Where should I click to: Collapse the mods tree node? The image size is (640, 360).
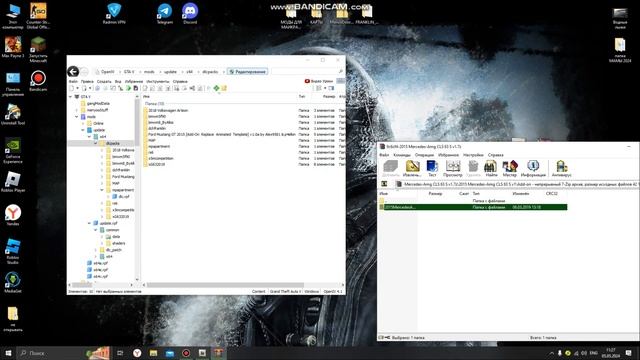pyautogui.click(x=76, y=117)
